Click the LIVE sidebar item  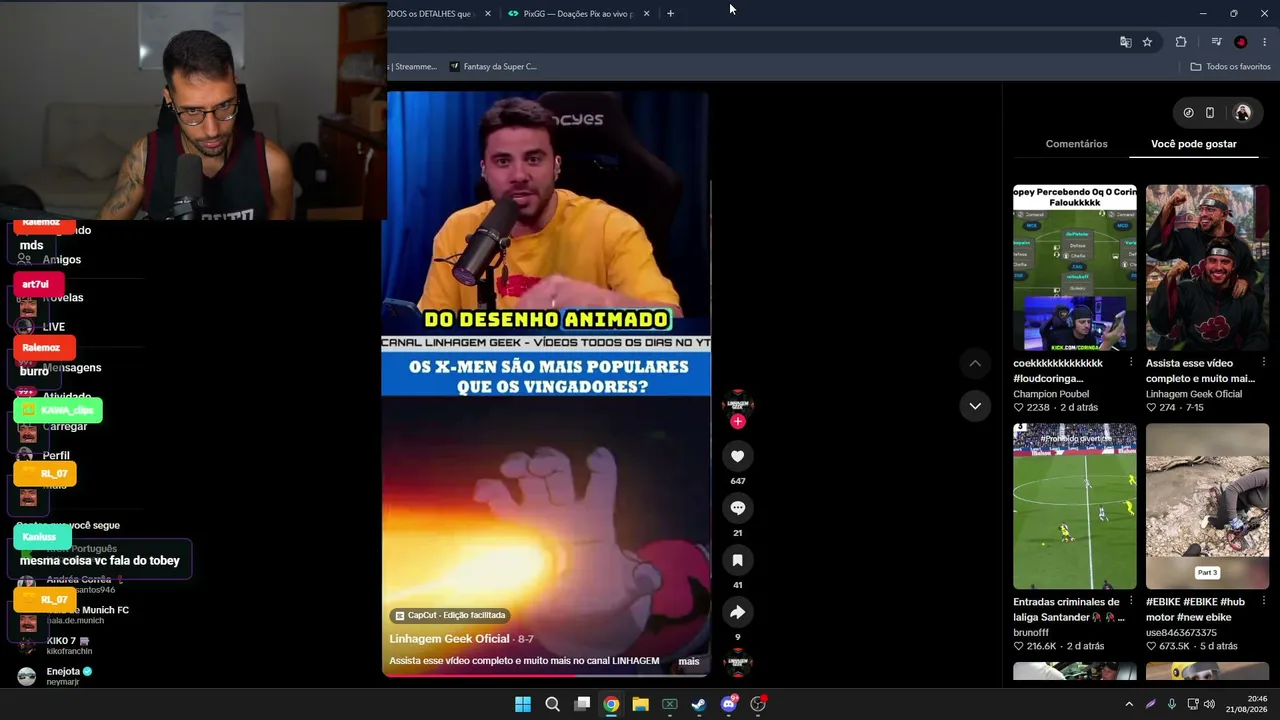tap(54, 327)
